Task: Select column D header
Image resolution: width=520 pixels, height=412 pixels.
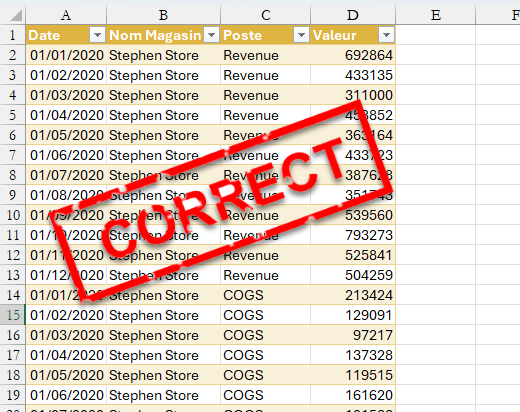Action: [x=353, y=15]
